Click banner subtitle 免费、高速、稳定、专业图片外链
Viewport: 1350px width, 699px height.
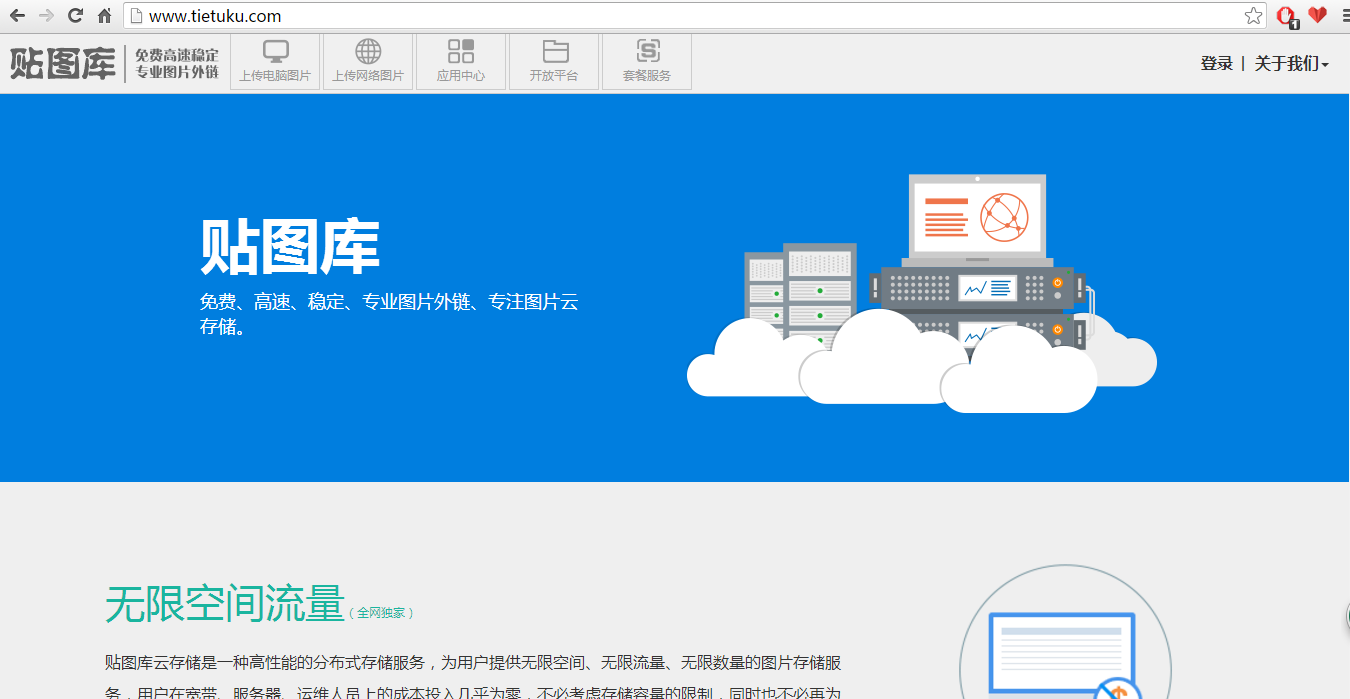[x=389, y=314]
